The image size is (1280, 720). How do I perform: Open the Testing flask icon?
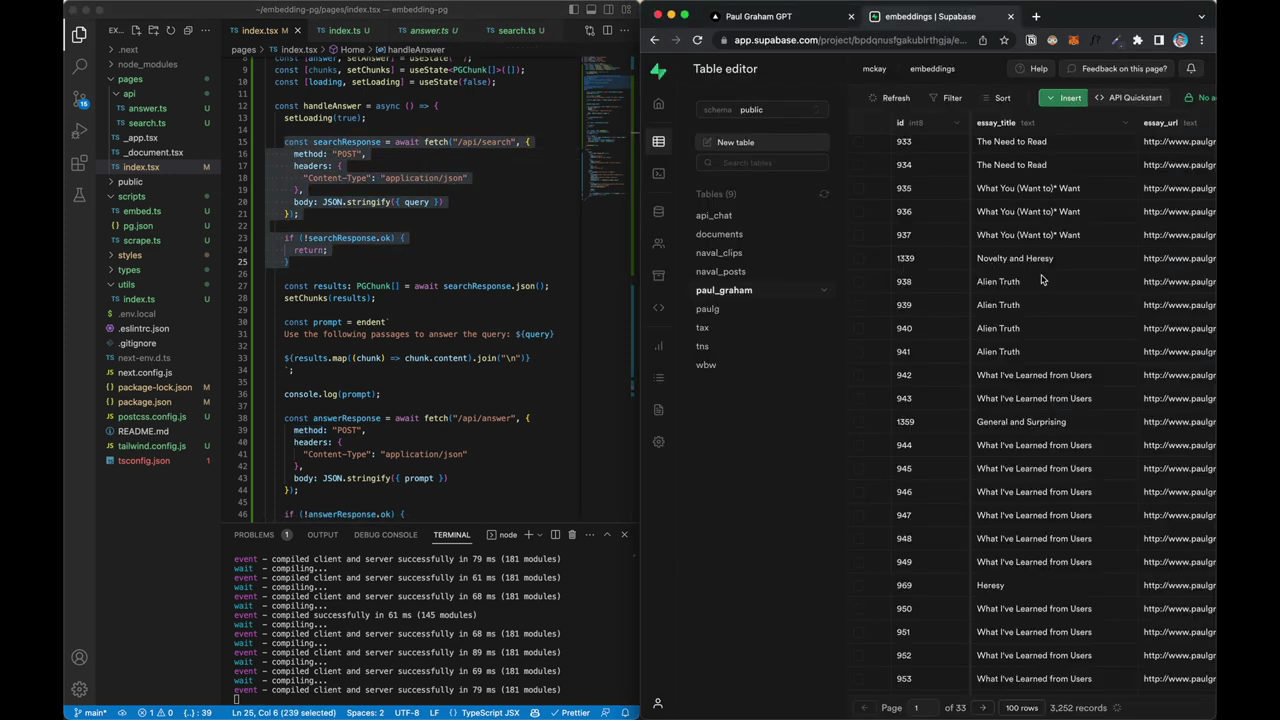click(79, 195)
